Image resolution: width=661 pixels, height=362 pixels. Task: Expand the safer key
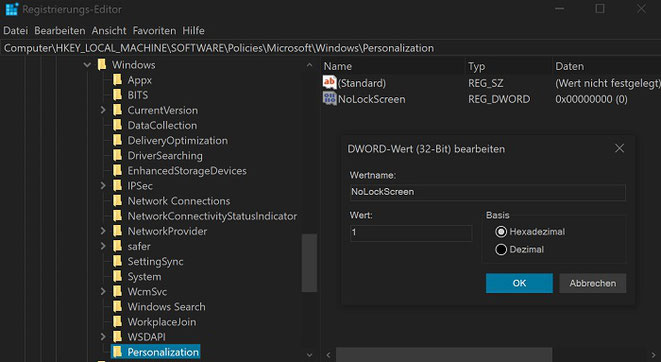(103, 246)
